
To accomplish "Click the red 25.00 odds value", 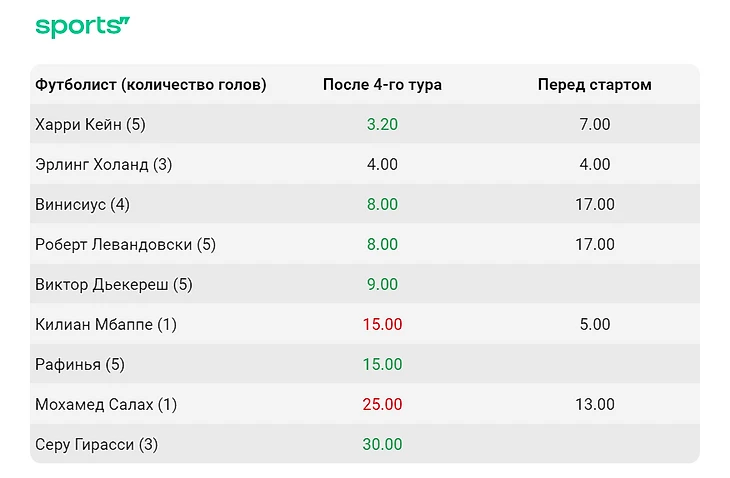I will point(382,404).
